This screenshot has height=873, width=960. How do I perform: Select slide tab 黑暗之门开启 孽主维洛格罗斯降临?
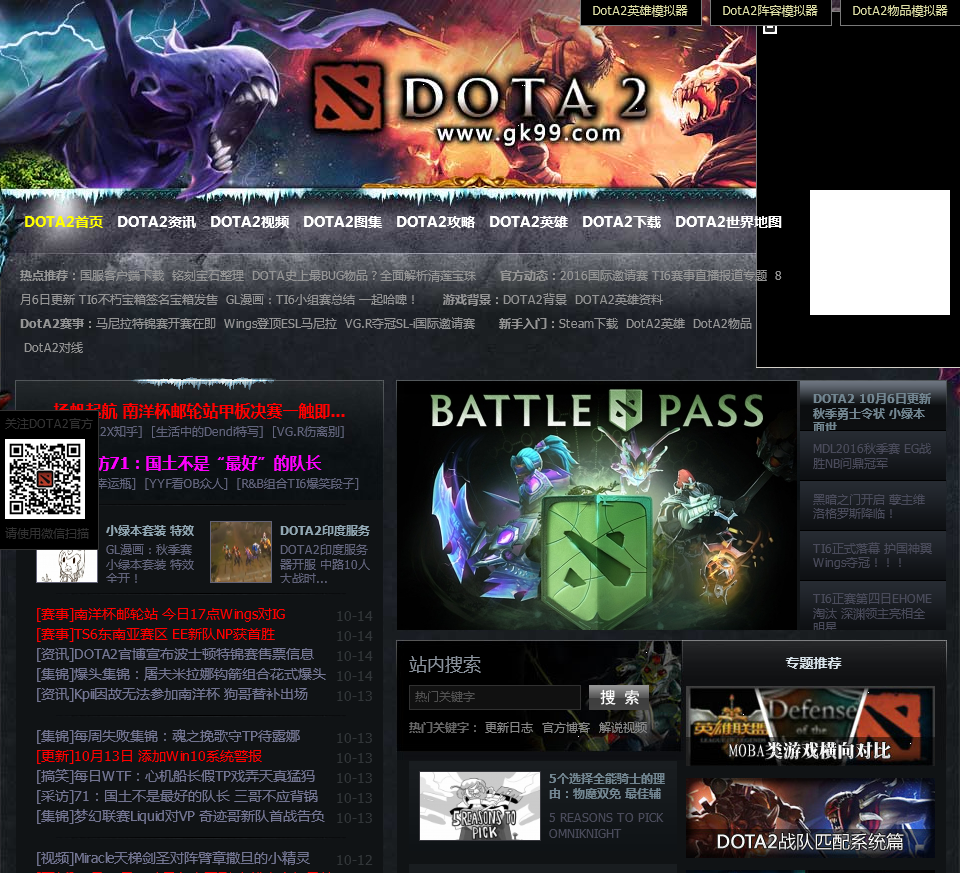pos(872,506)
